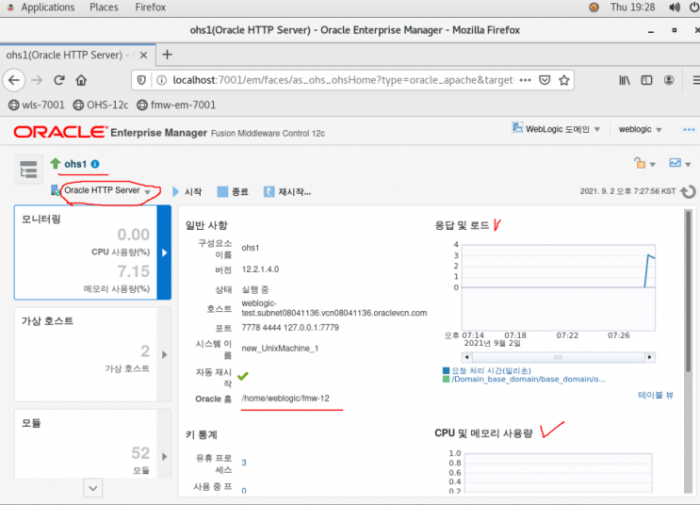Click the down chevron below side panels

(x=93, y=488)
